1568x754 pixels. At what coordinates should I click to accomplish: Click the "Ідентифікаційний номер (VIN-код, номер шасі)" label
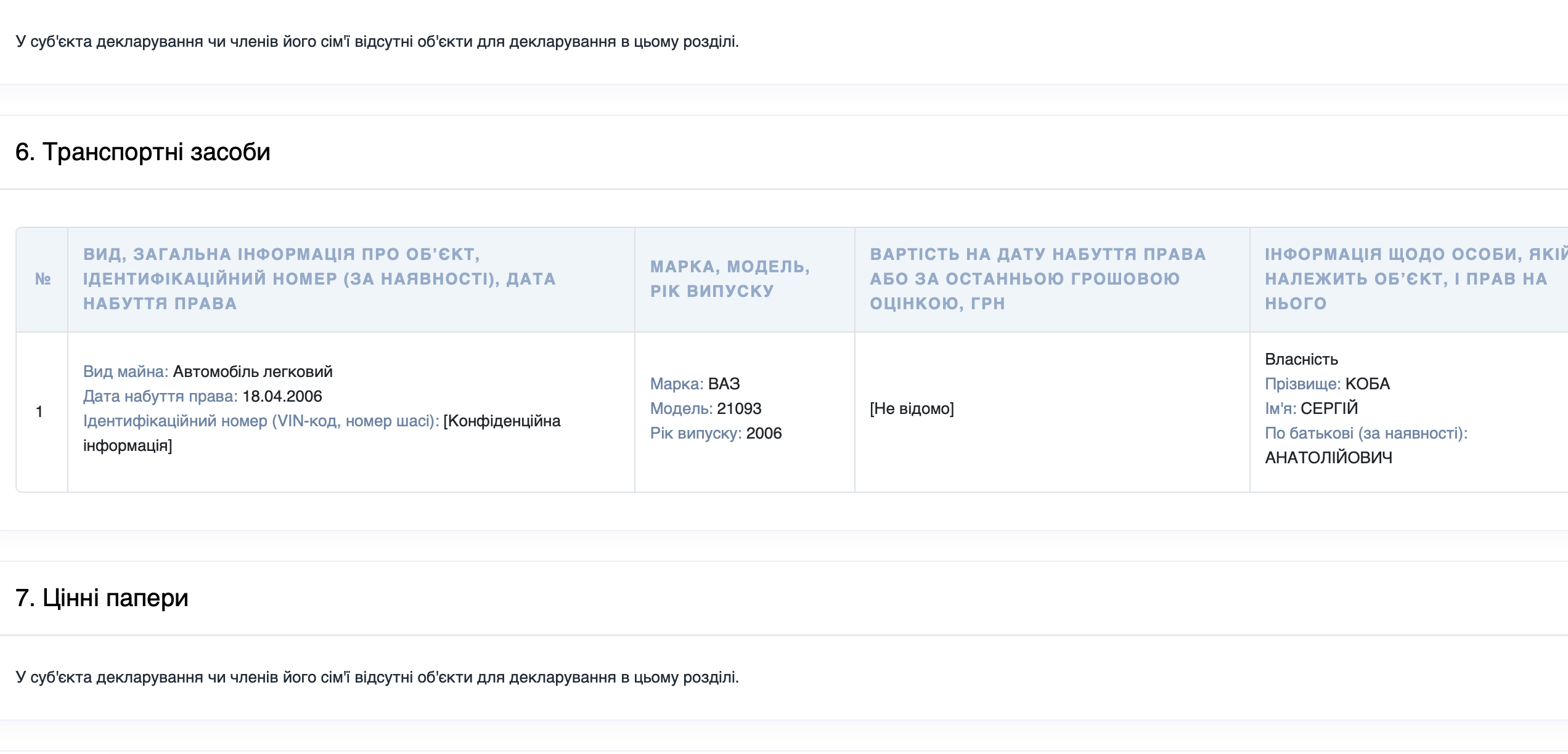tap(261, 421)
